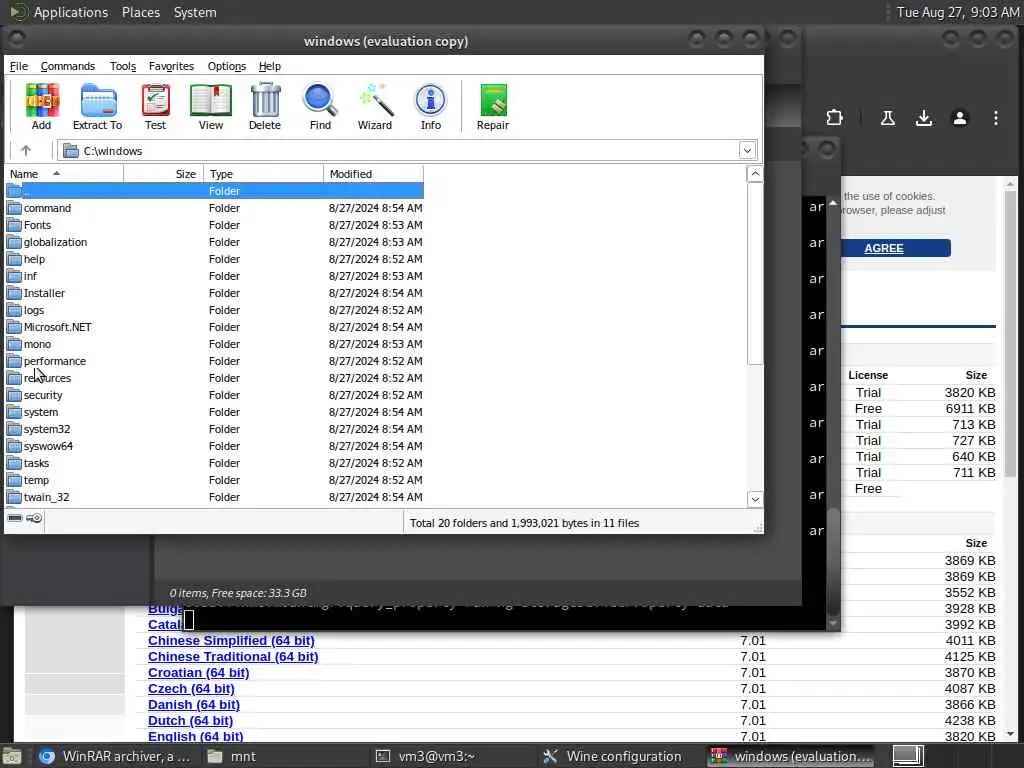Sort file list by Size column
This screenshot has height=768, width=1024.
coord(163,174)
